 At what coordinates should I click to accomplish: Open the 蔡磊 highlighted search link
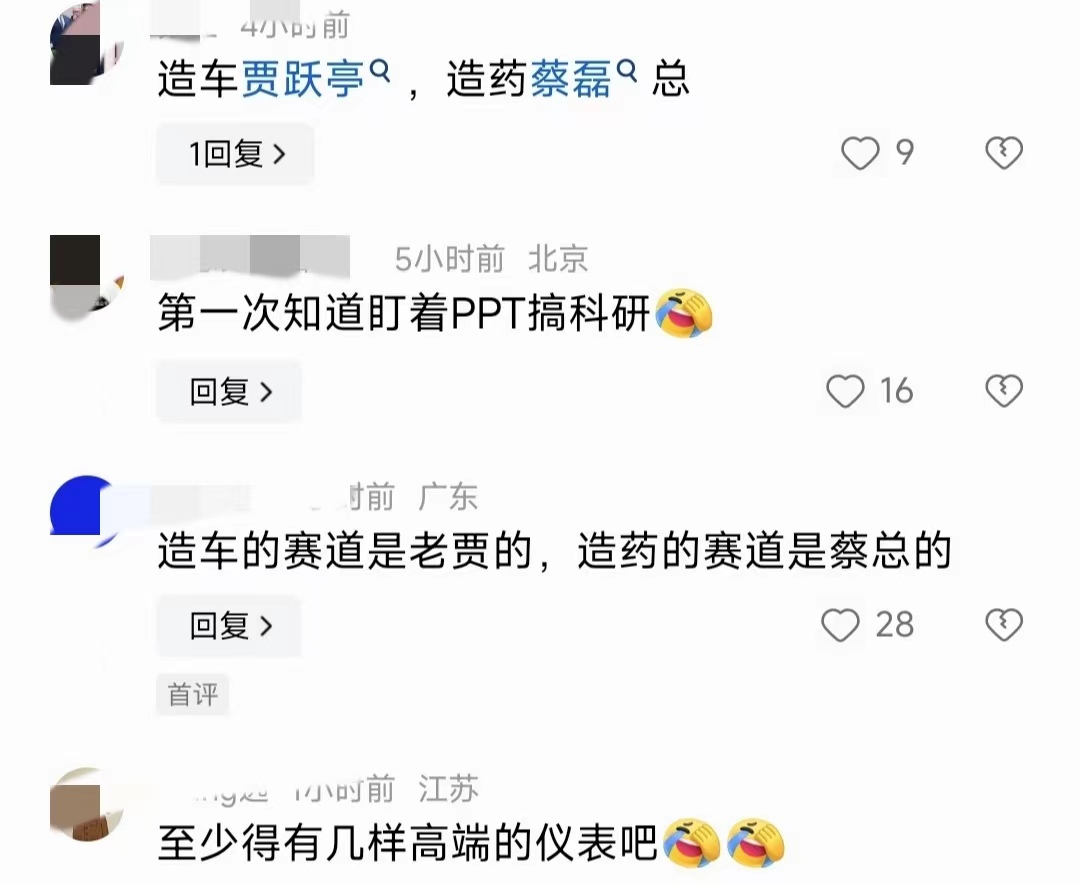tap(571, 79)
